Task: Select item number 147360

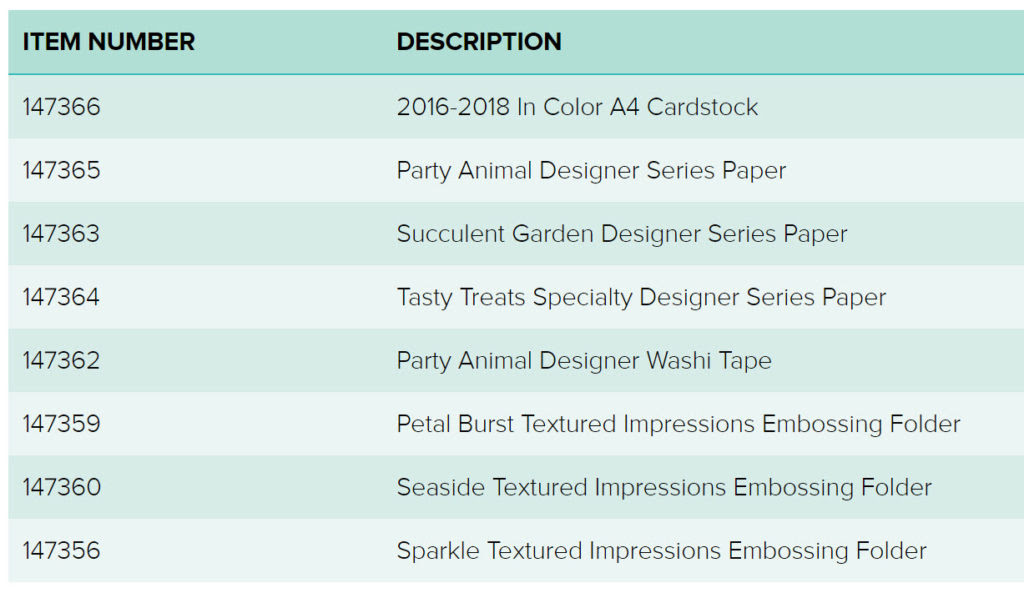Action: 61,487
